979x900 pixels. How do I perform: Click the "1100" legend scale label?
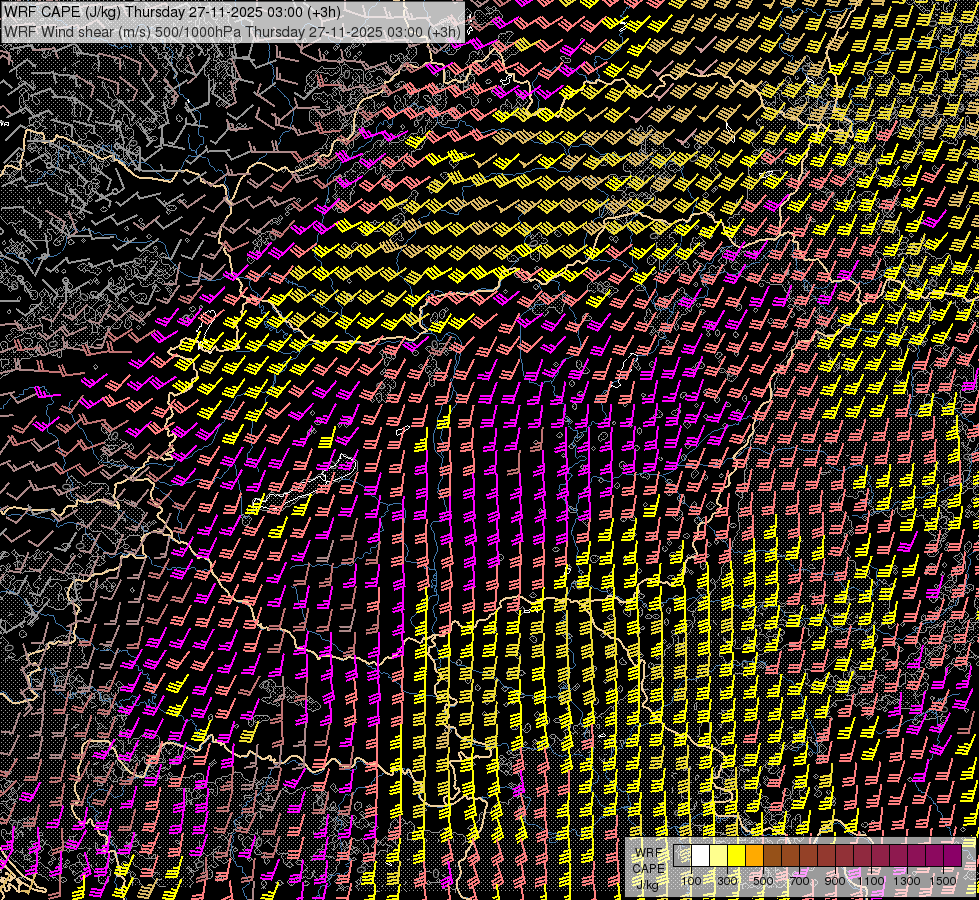871,880
